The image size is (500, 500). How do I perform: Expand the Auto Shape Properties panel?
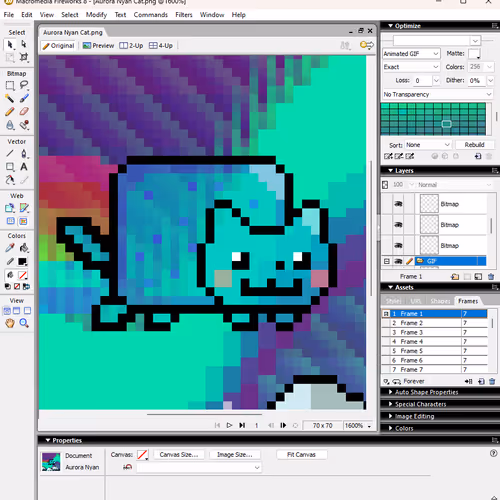coord(391,392)
